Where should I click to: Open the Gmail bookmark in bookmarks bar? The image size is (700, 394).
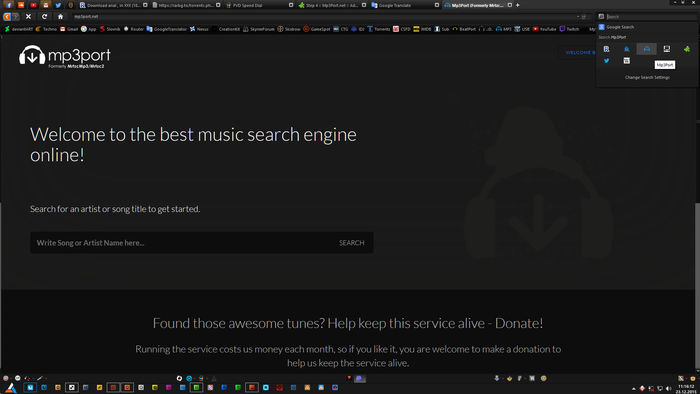[x=69, y=29]
